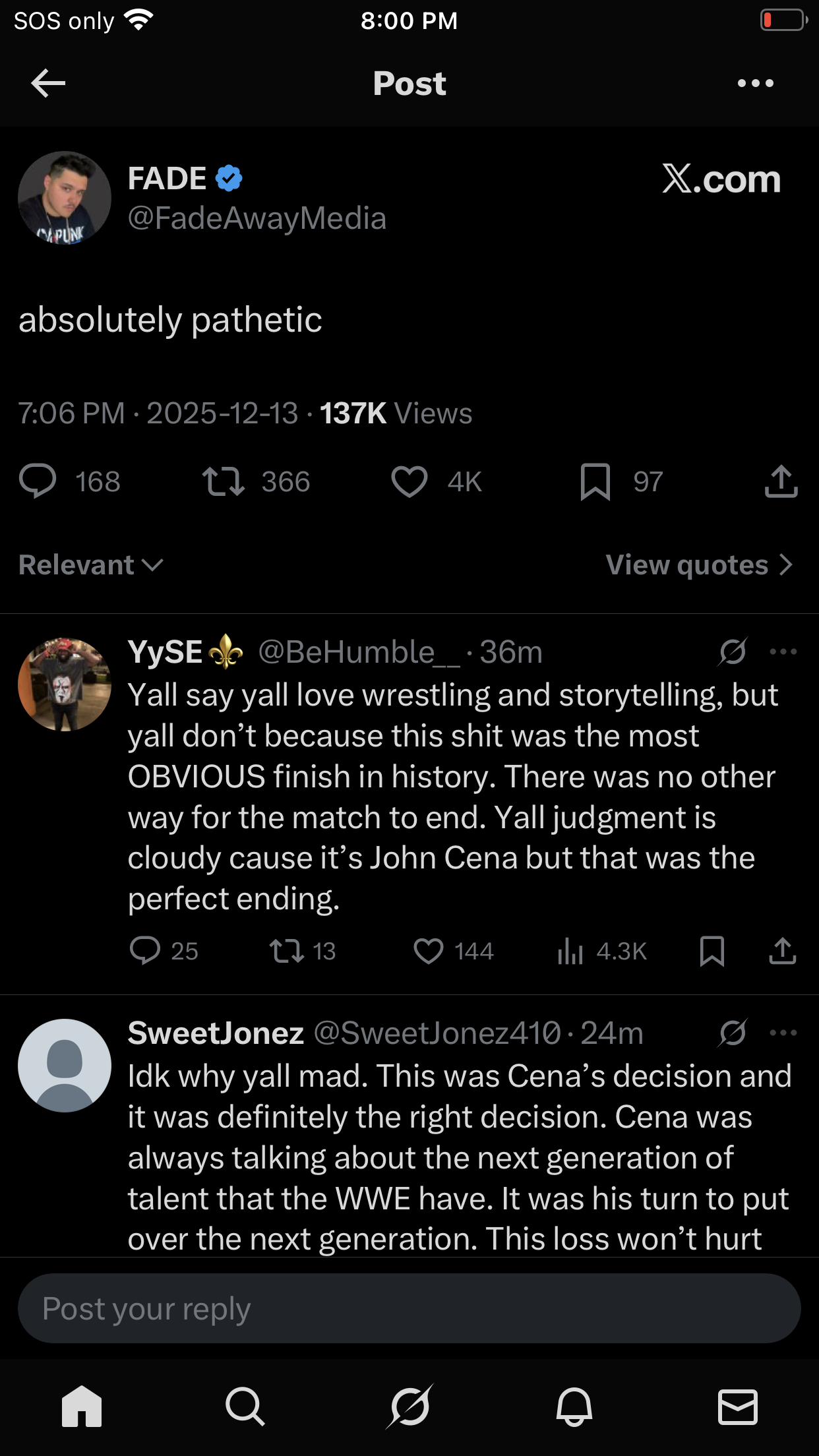Viewport: 819px width, 1456px height.
Task: Go to the Home tab
Action: pos(82,1407)
